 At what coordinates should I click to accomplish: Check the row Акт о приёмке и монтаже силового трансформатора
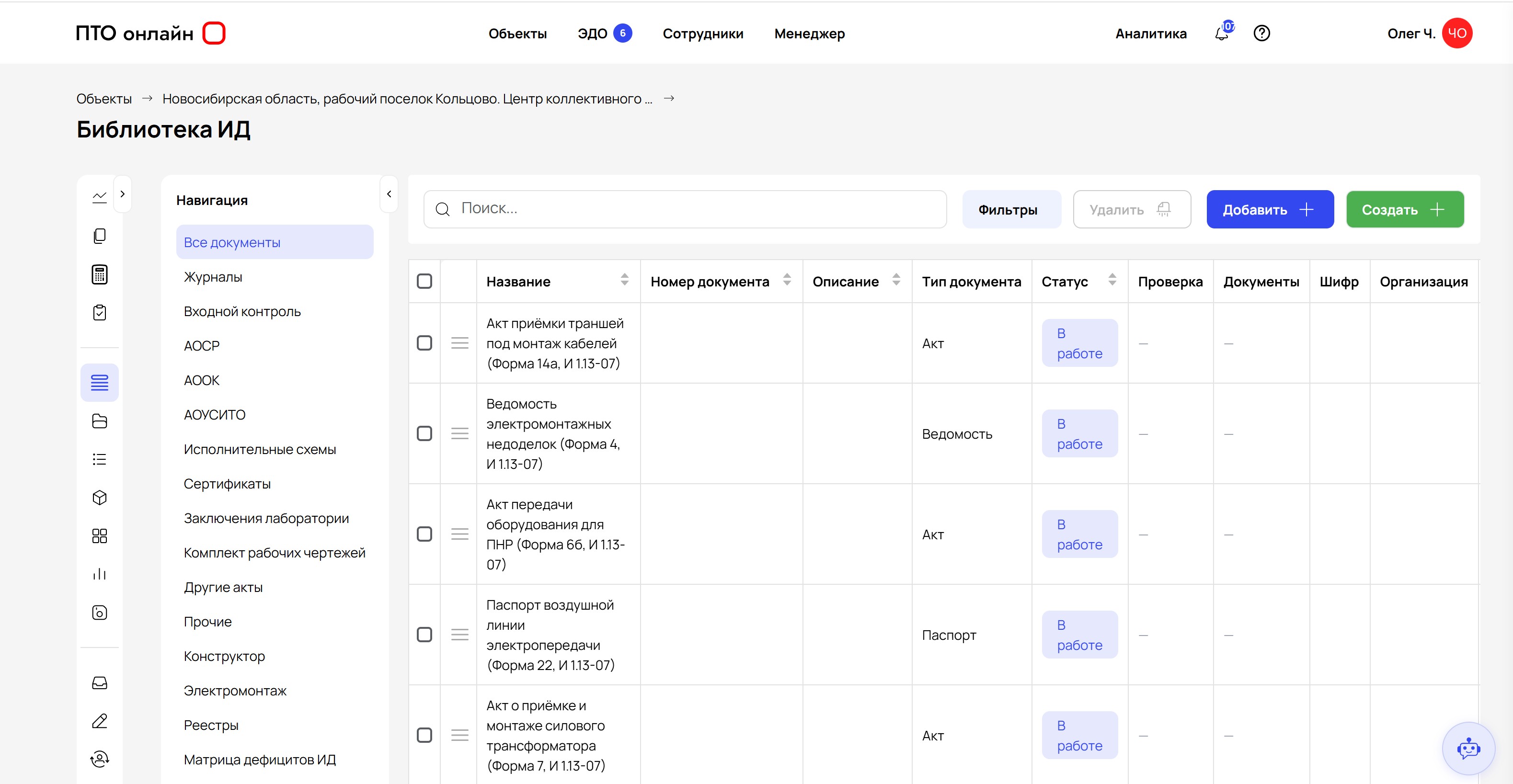point(424,735)
